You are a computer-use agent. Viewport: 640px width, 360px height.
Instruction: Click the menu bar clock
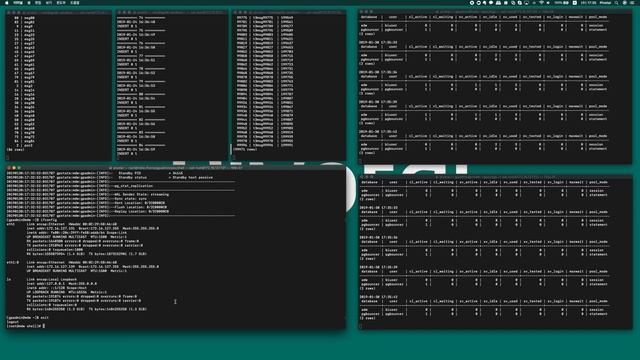click(589, 2)
